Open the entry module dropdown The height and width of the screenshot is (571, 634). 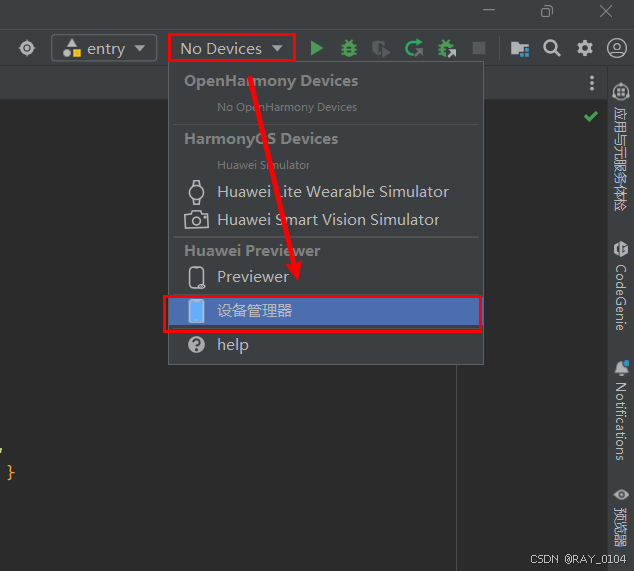pyautogui.click(x=104, y=48)
